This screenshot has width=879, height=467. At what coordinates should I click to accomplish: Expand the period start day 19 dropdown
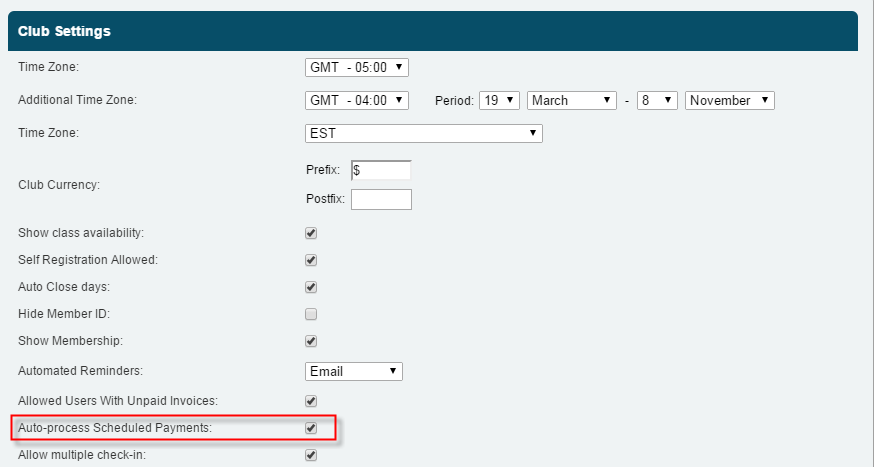click(x=499, y=100)
